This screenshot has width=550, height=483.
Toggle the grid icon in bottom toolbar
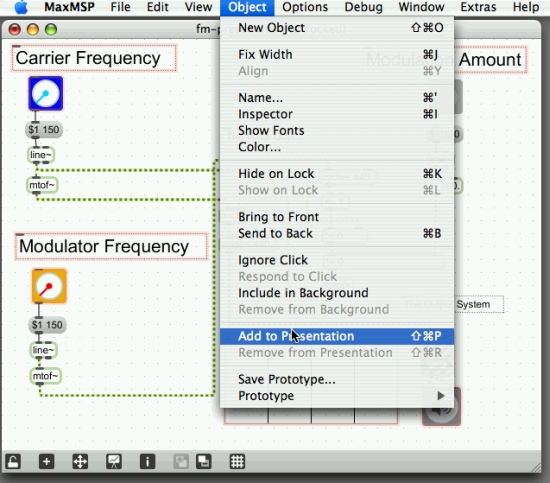coord(237,462)
